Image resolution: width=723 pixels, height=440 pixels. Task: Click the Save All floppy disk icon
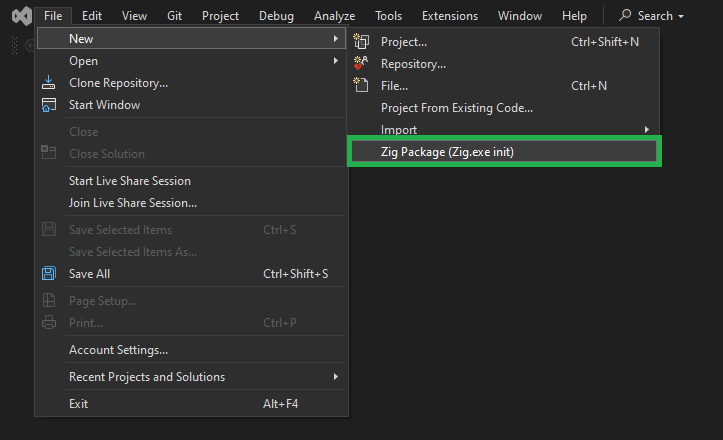(x=48, y=274)
